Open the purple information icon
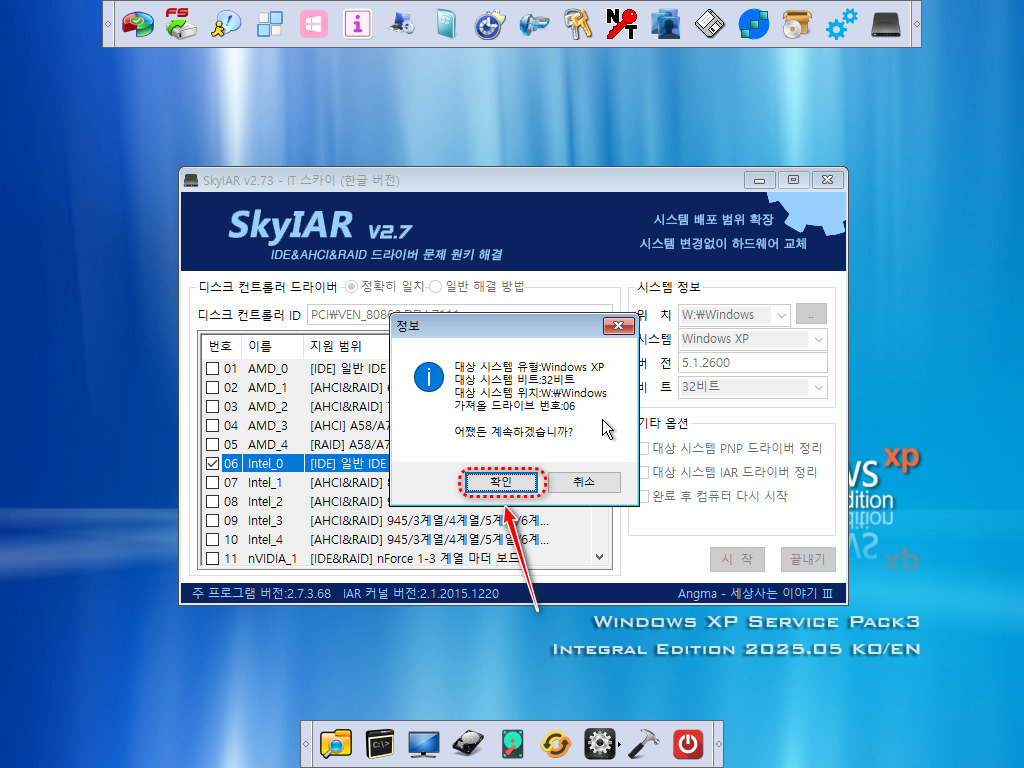Screen dimensions: 1024x768 tap(357, 24)
